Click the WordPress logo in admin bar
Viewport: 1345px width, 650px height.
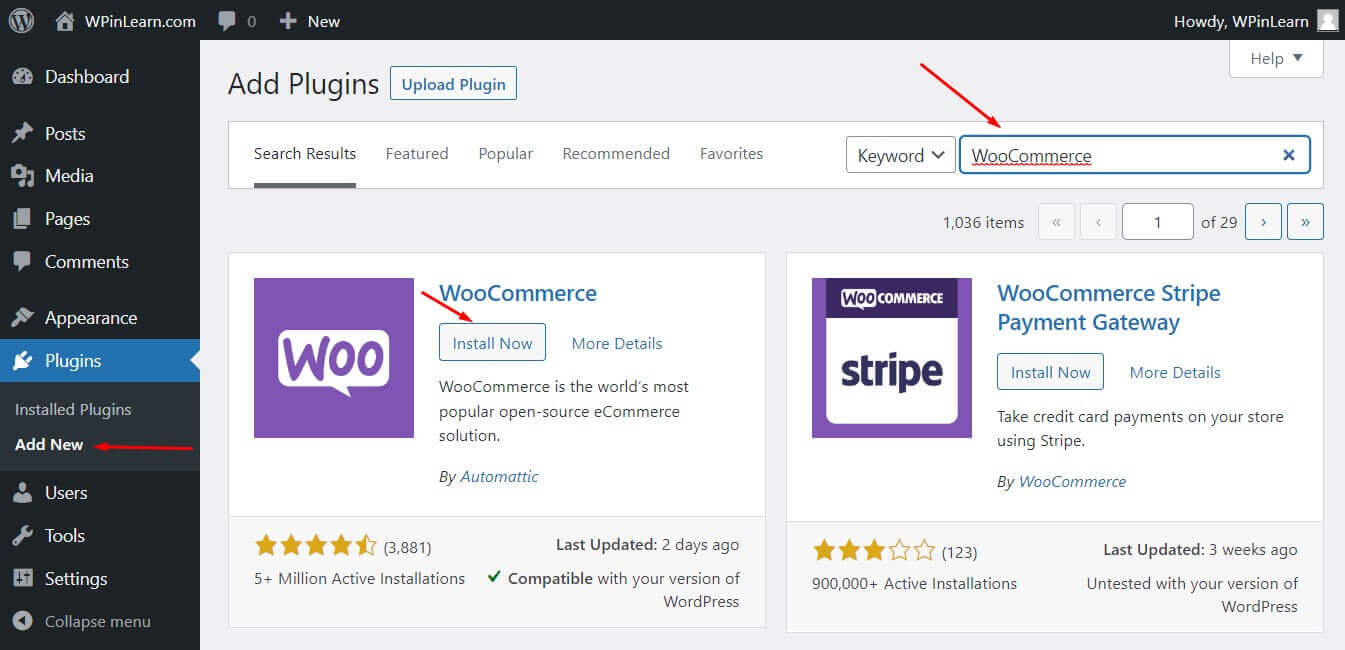[x=21, y=20]
